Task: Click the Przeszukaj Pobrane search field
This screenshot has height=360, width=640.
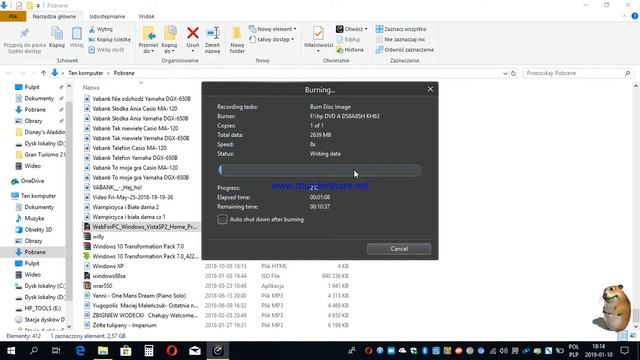Action: click(x=578, y=73)
